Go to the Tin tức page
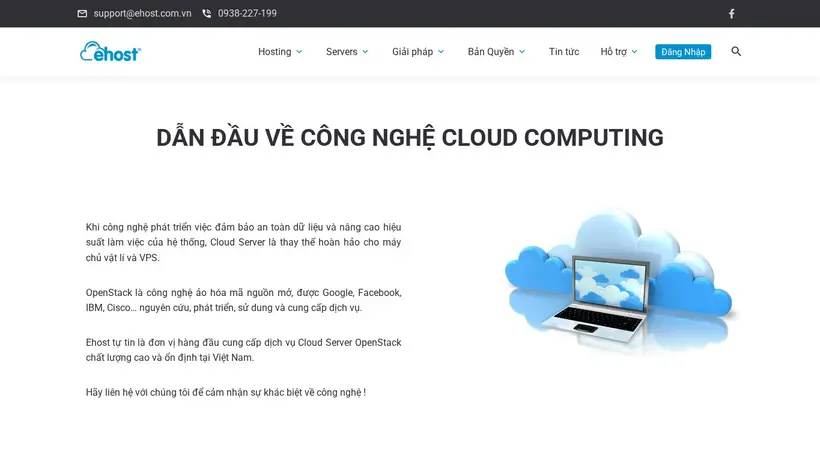Image resolution: width=820 pixels, height=461 pixels. 564,52
